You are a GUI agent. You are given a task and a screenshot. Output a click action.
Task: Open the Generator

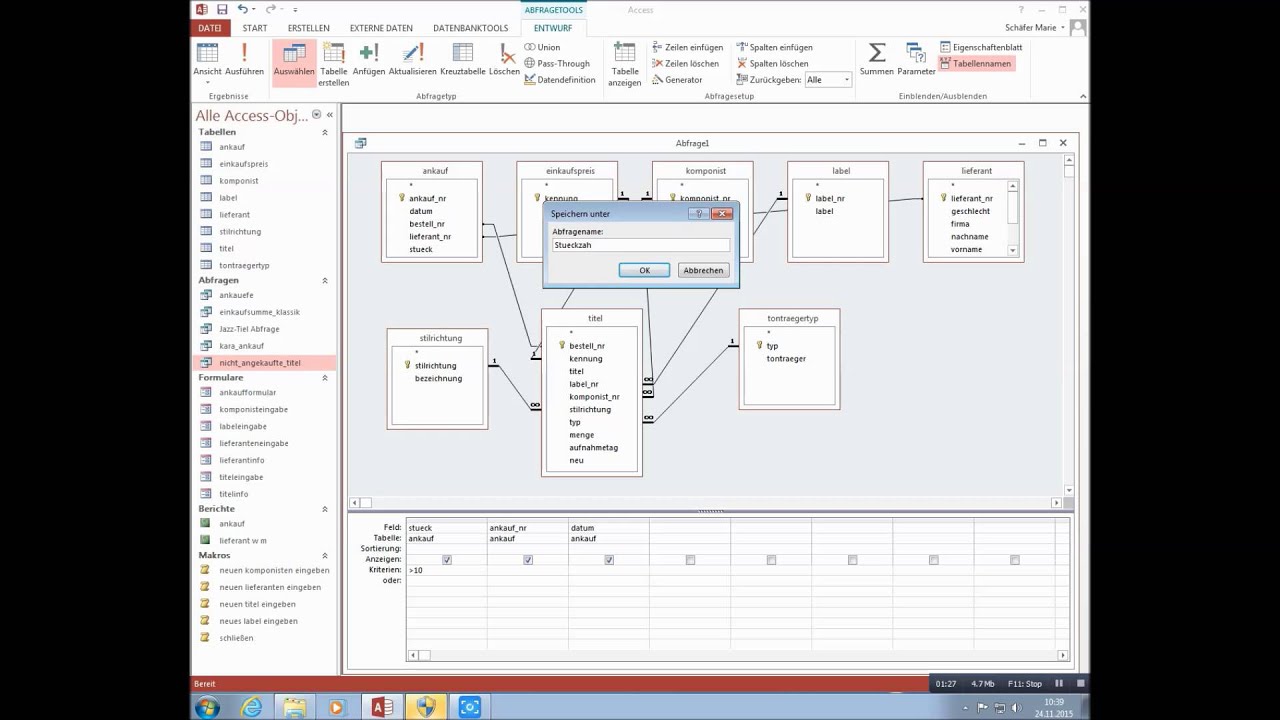pyautogui.click(x=677, y=79)
